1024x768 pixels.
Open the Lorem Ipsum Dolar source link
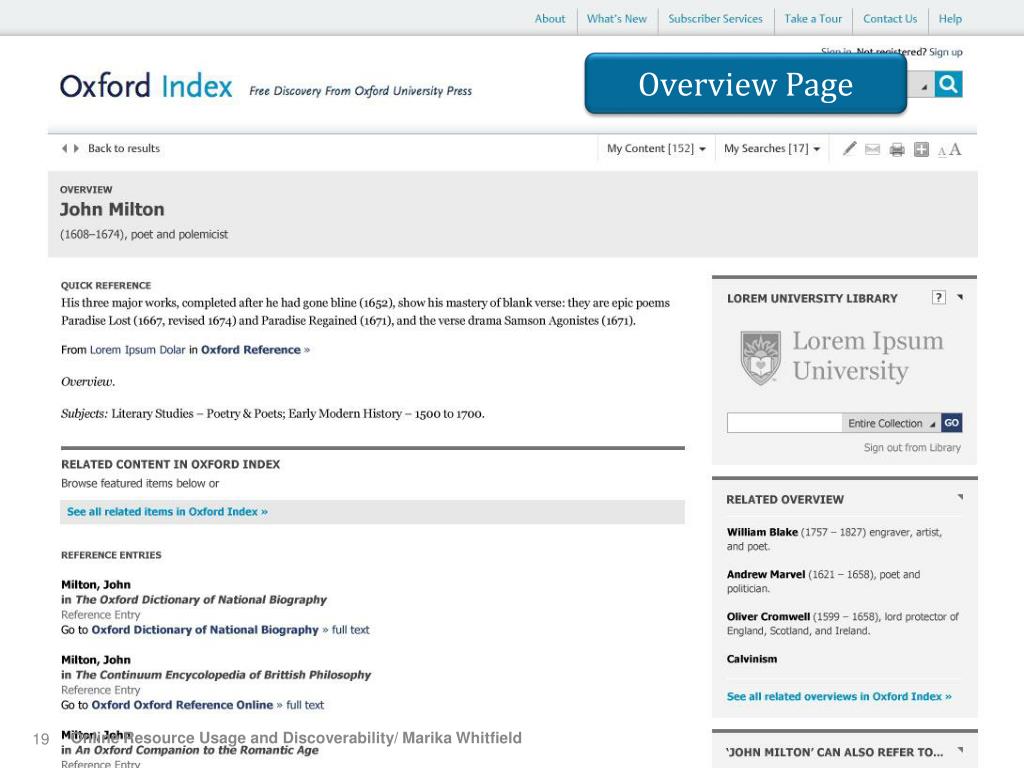point(137,350)
